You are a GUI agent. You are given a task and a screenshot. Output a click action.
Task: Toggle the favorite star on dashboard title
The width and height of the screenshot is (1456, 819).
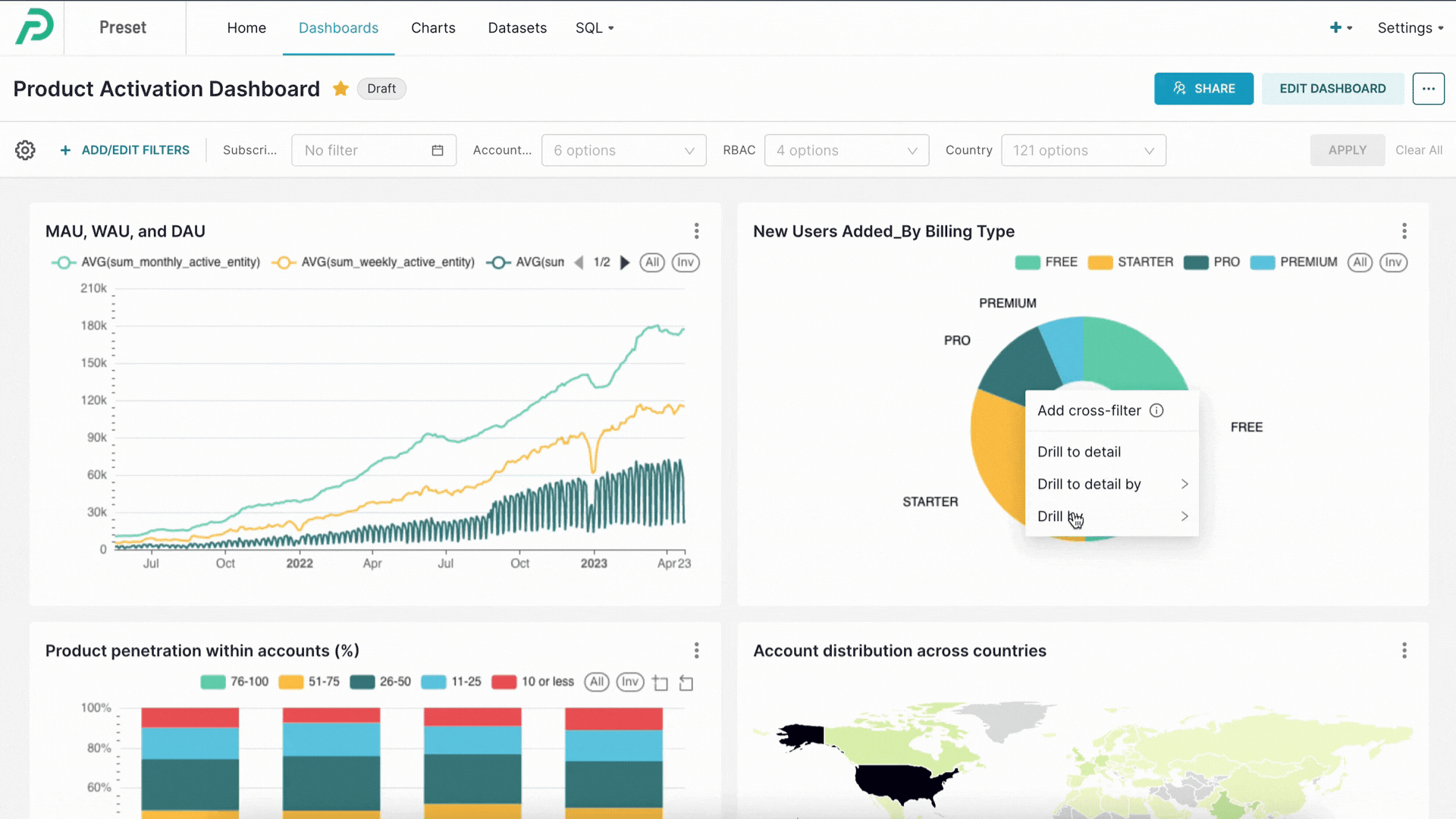coord(340,89)
